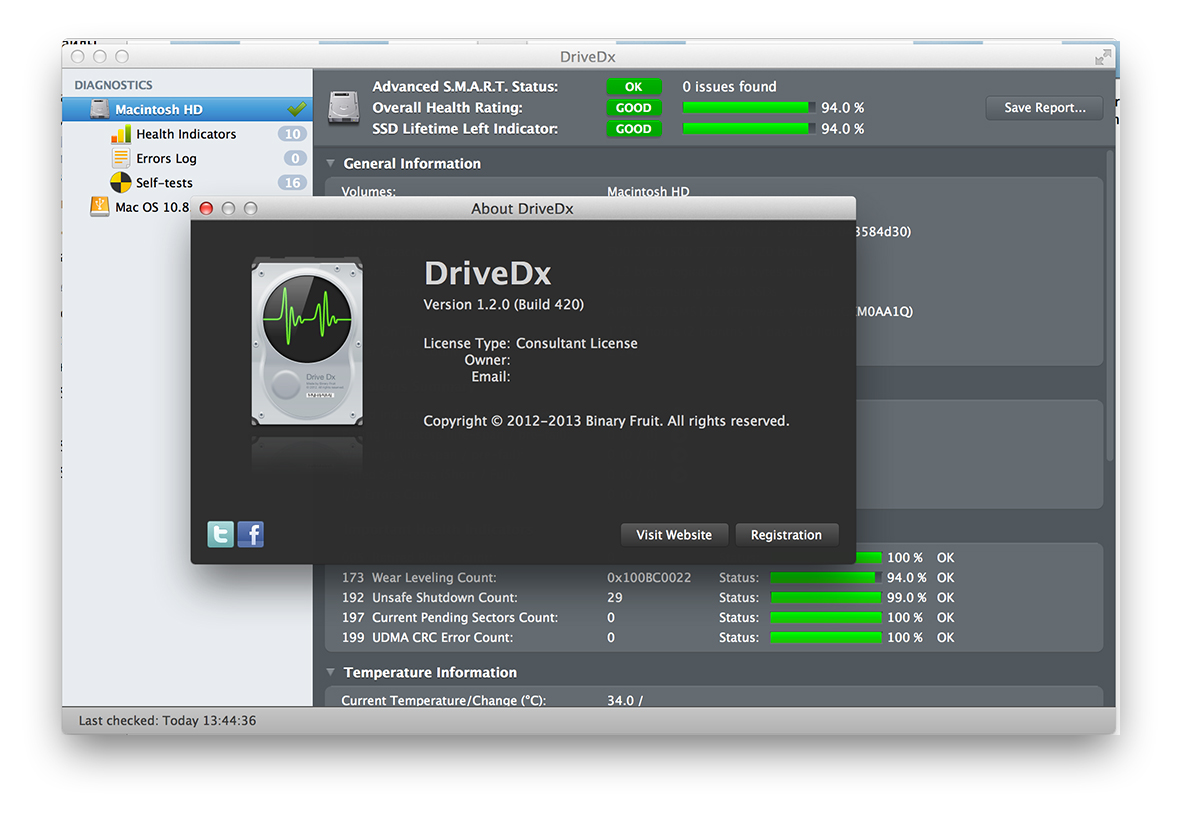Click the Health Indicators bar chart icon
This screenshot has width=1180, height=816.
pyautogui.click(x=121, y=134)
